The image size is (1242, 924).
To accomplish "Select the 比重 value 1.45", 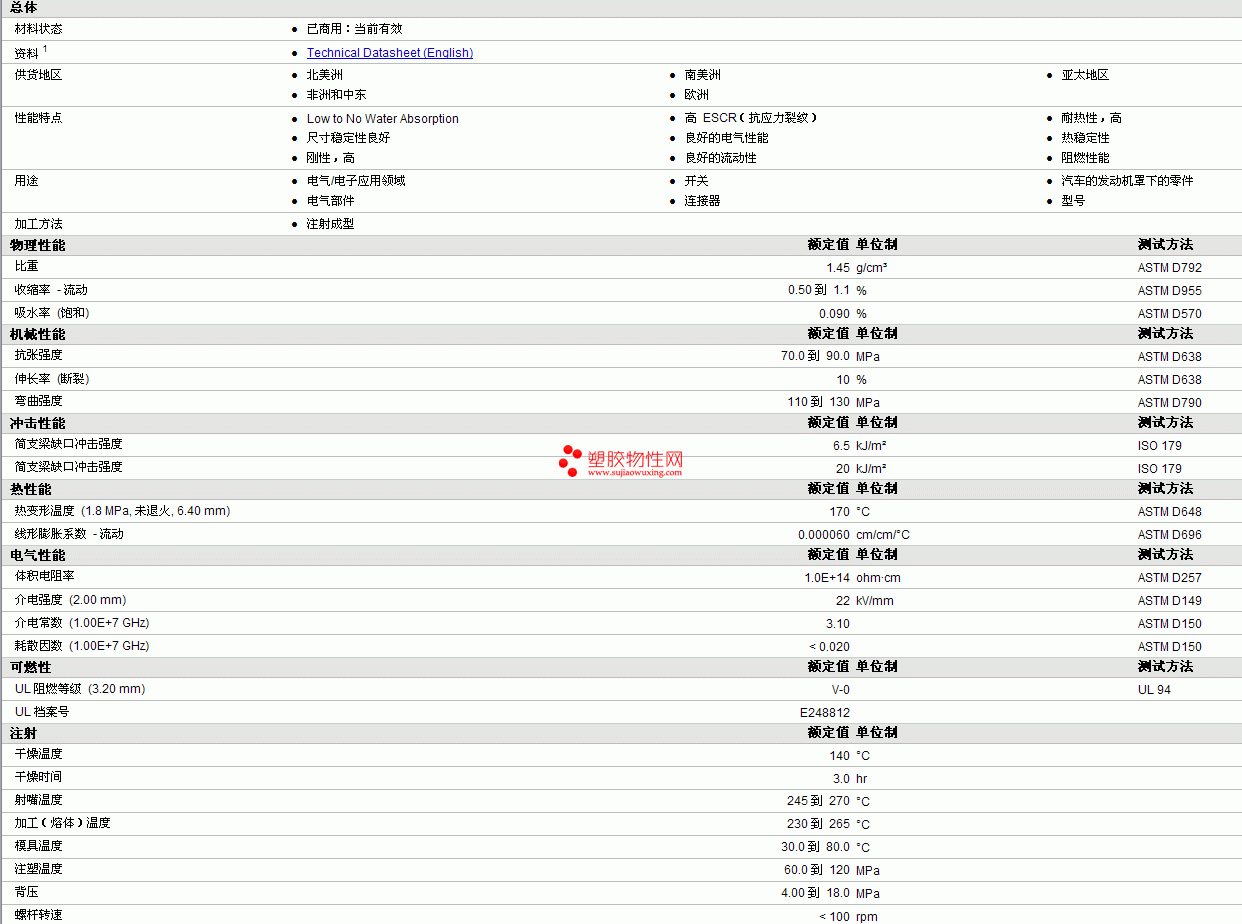I will [838, 268].
